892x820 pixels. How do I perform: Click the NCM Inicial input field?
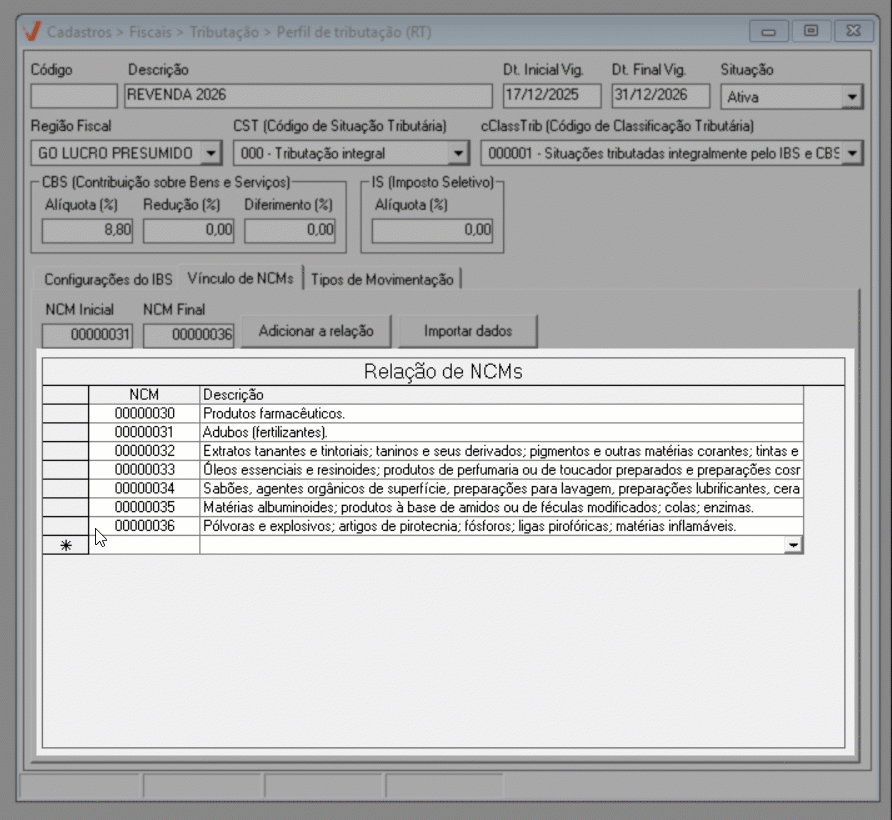tap(87, 335)
